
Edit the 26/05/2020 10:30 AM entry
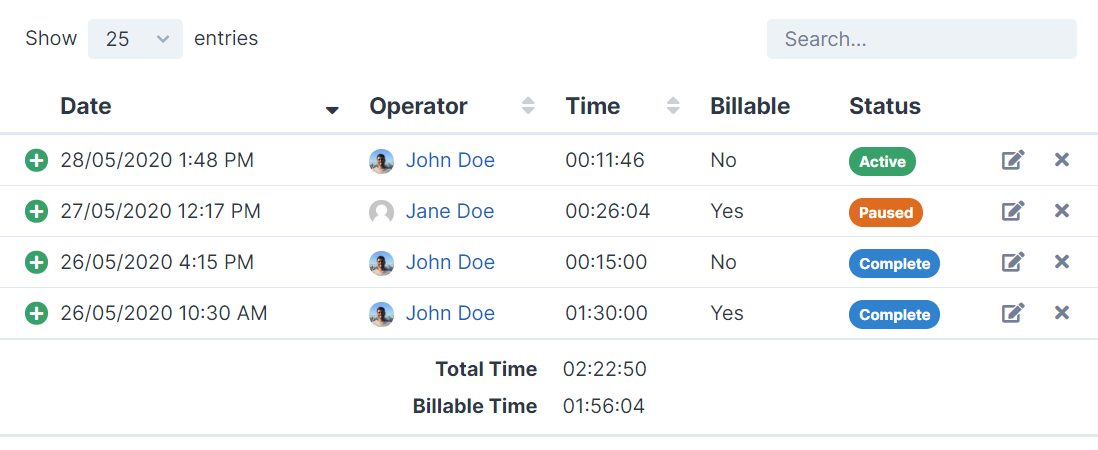pyautogui.click(x=1013, y=313)
